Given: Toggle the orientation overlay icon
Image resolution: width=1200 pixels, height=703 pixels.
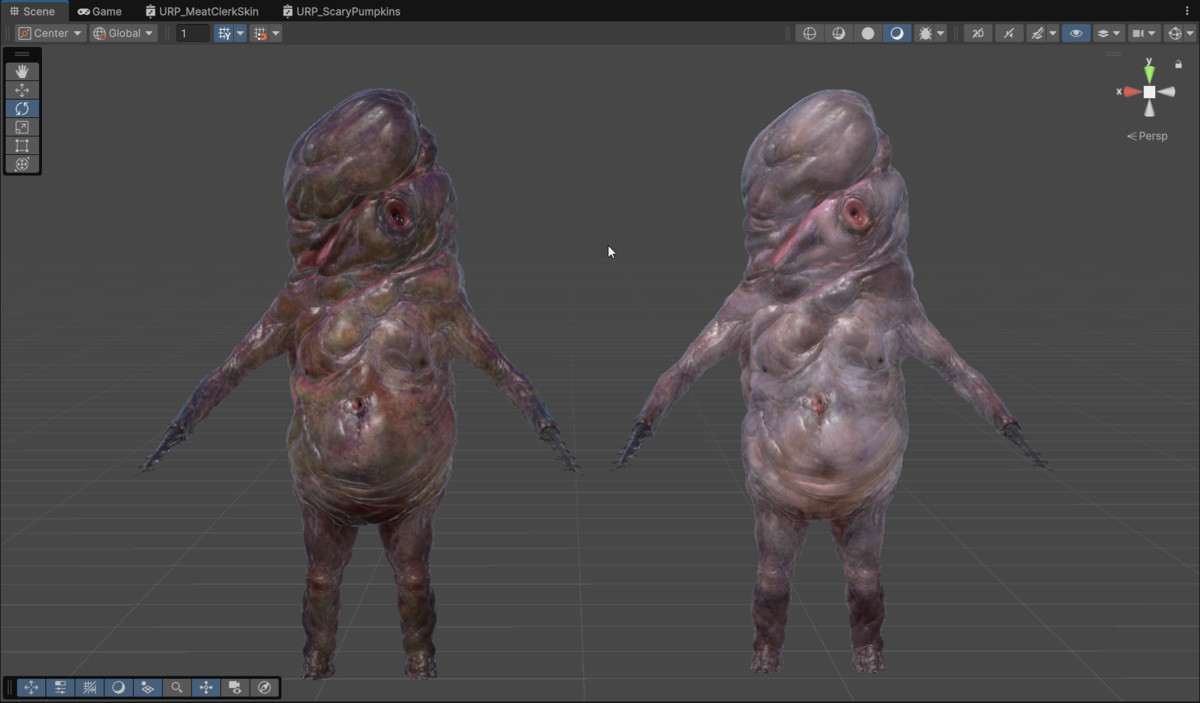Looking at the screenshot, I should pyautogui.click(x=206, y=687).
